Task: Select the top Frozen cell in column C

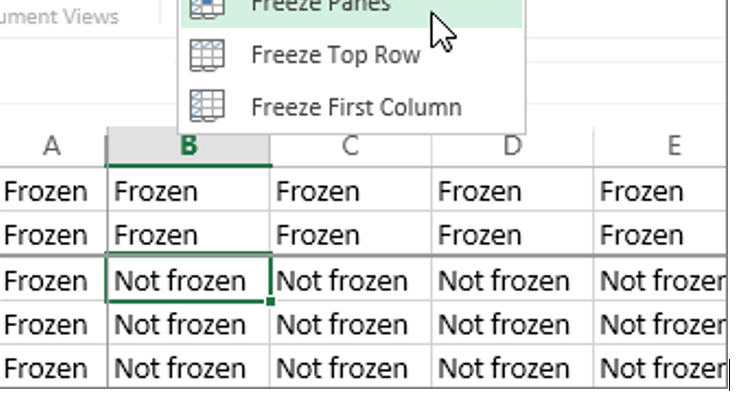Action: point(351,190)
